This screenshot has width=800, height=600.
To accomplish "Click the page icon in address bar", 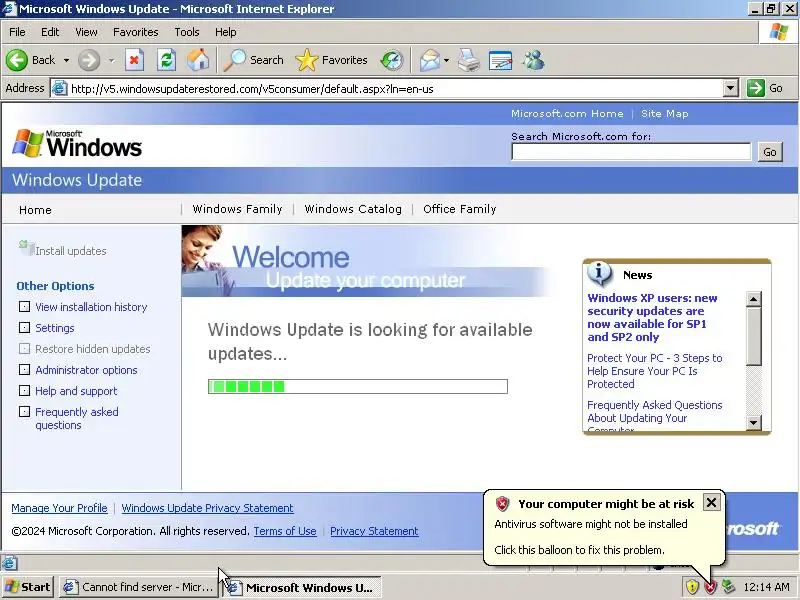I will pyautogui.click(x=60, y=88).
